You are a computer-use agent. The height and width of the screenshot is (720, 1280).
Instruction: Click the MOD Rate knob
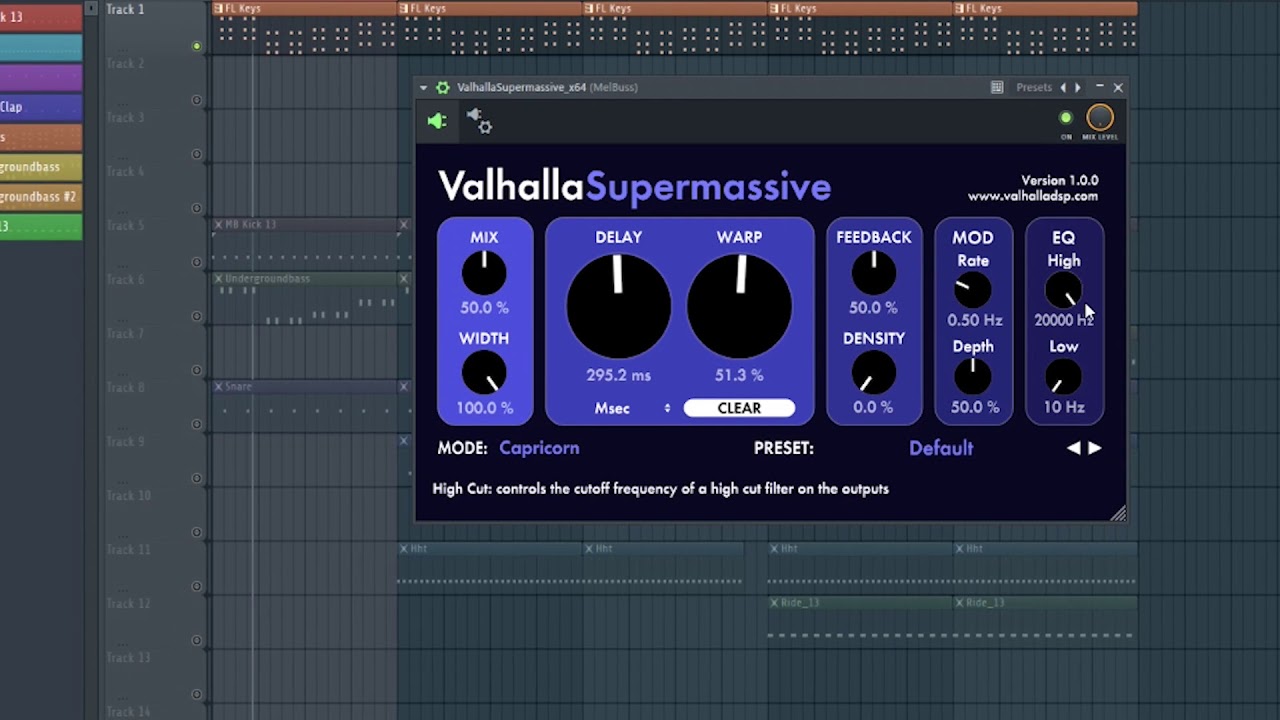[x=973, y=290]
